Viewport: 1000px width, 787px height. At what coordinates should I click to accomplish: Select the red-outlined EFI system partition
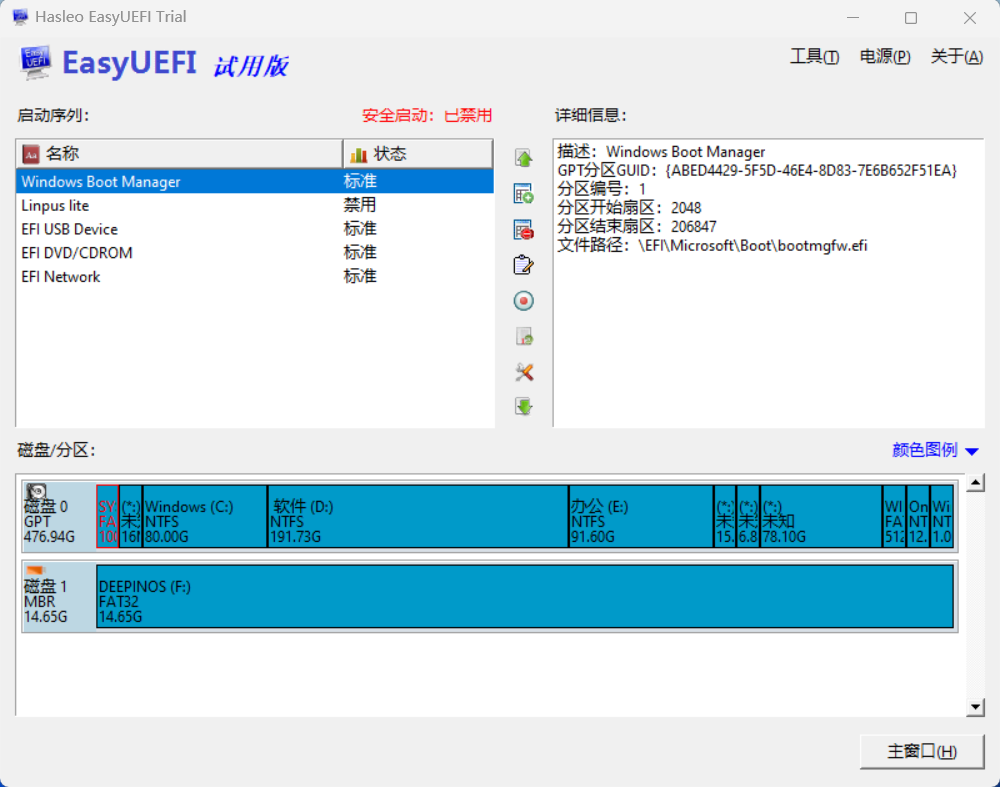pyautogui.click(x=108, y=516)
